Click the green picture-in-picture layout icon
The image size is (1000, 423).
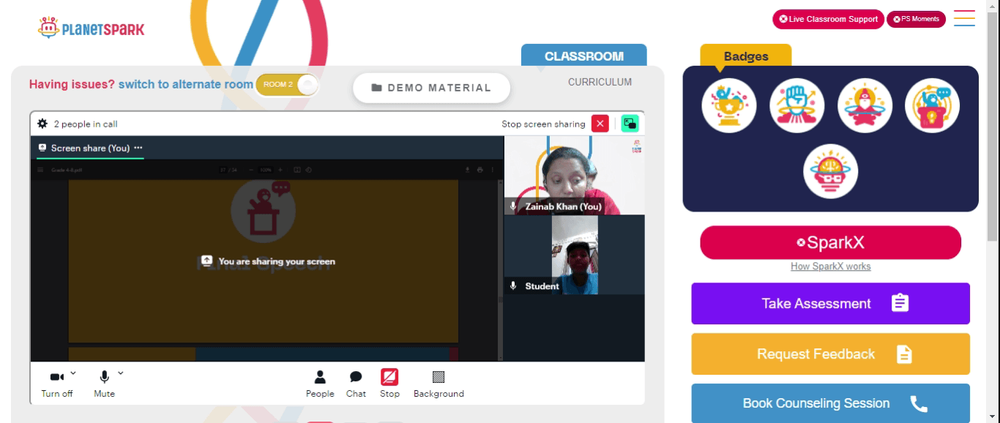[x=630, y=124]
